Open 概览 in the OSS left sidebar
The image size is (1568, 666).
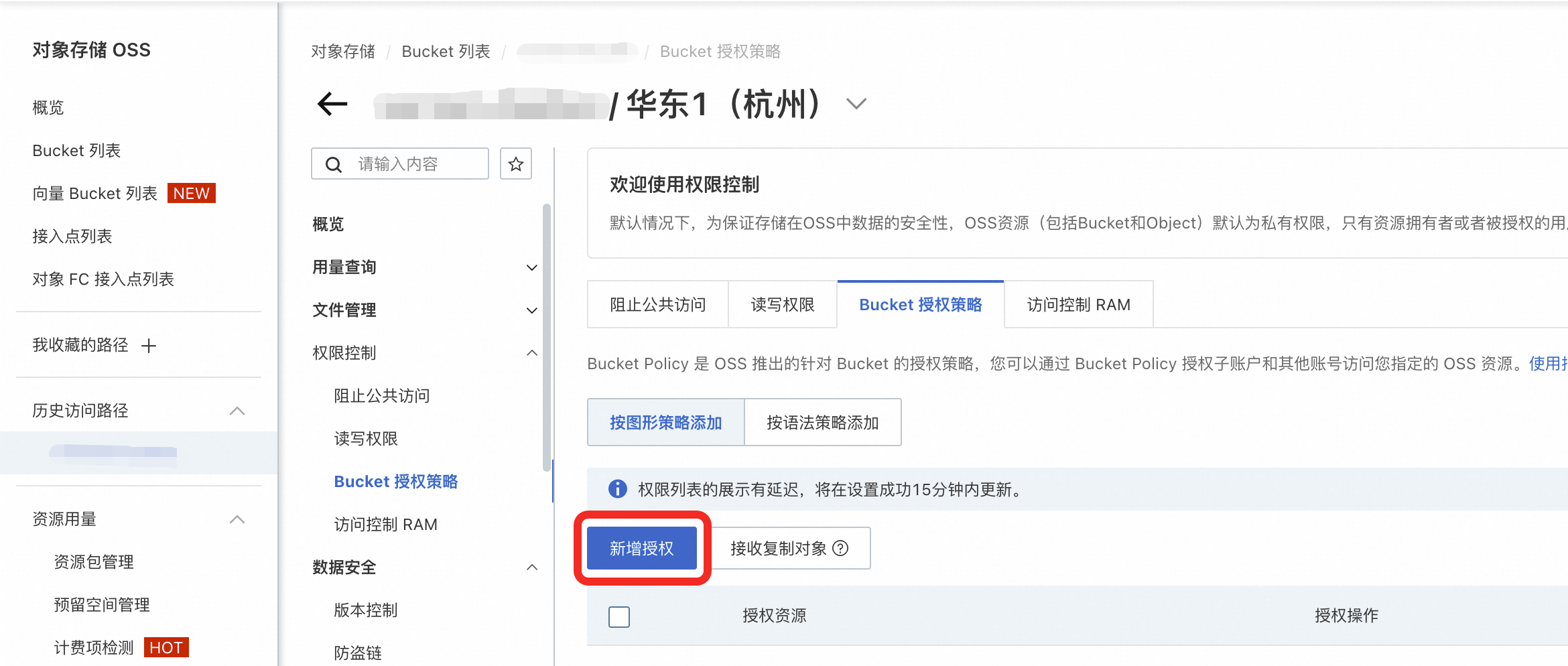(x=48, y=108)
